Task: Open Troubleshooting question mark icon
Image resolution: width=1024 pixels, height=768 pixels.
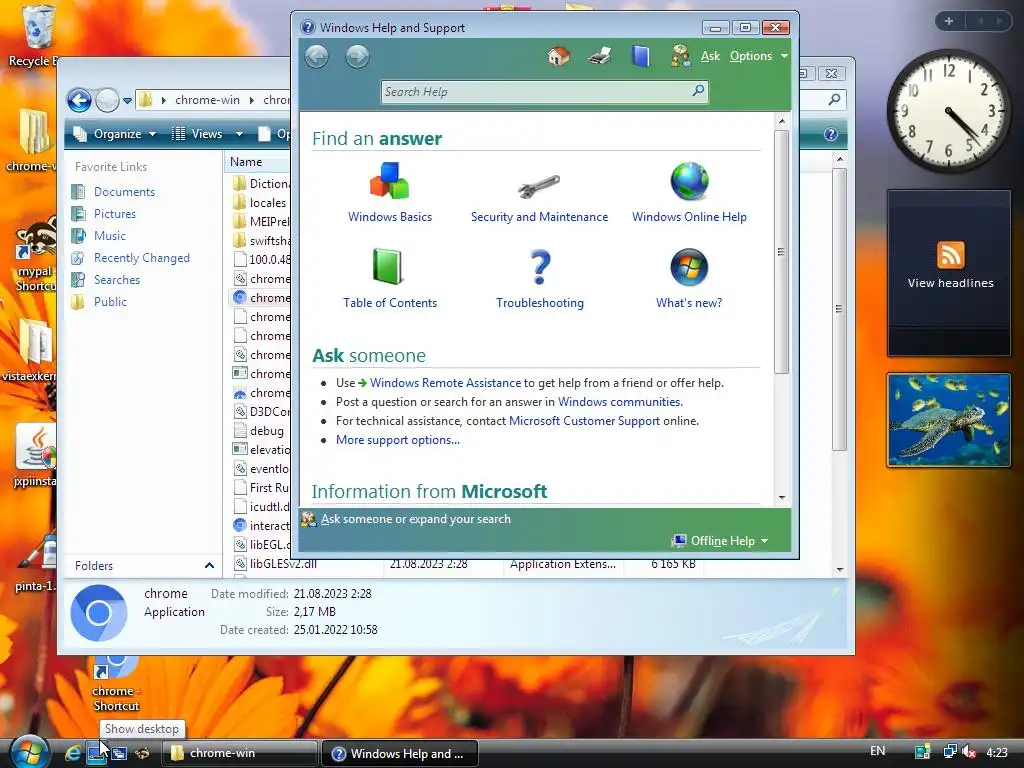Action: pyautogui.click(x=539, y=267)
